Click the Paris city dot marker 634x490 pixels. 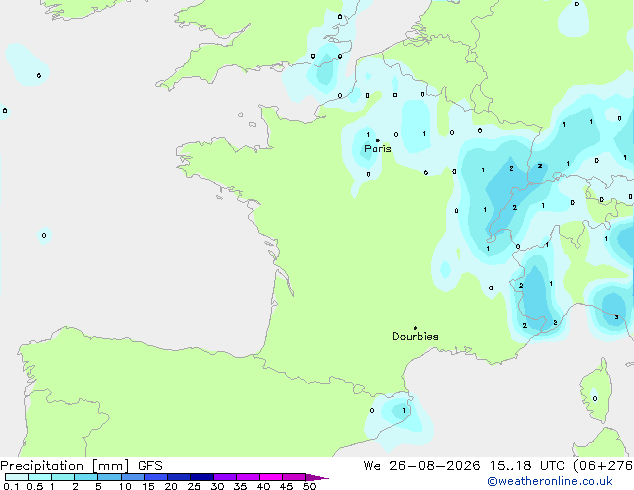click(378, 140)
